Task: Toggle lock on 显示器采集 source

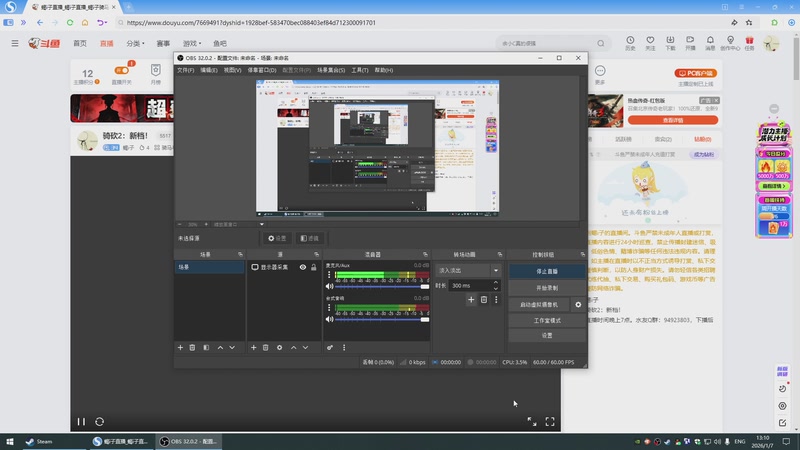Action: 314,267
